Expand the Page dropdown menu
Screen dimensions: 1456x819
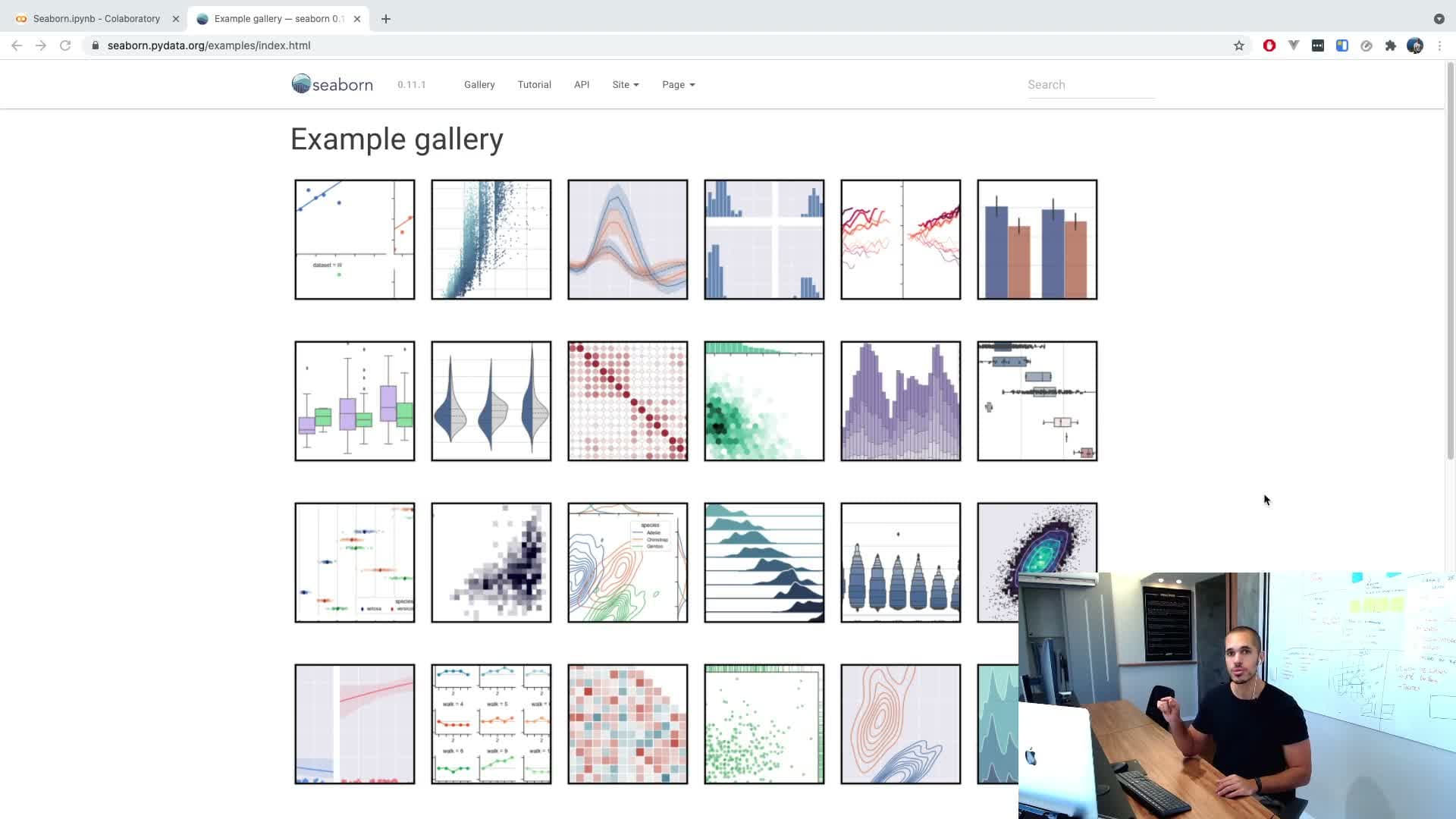coord(679,85)
